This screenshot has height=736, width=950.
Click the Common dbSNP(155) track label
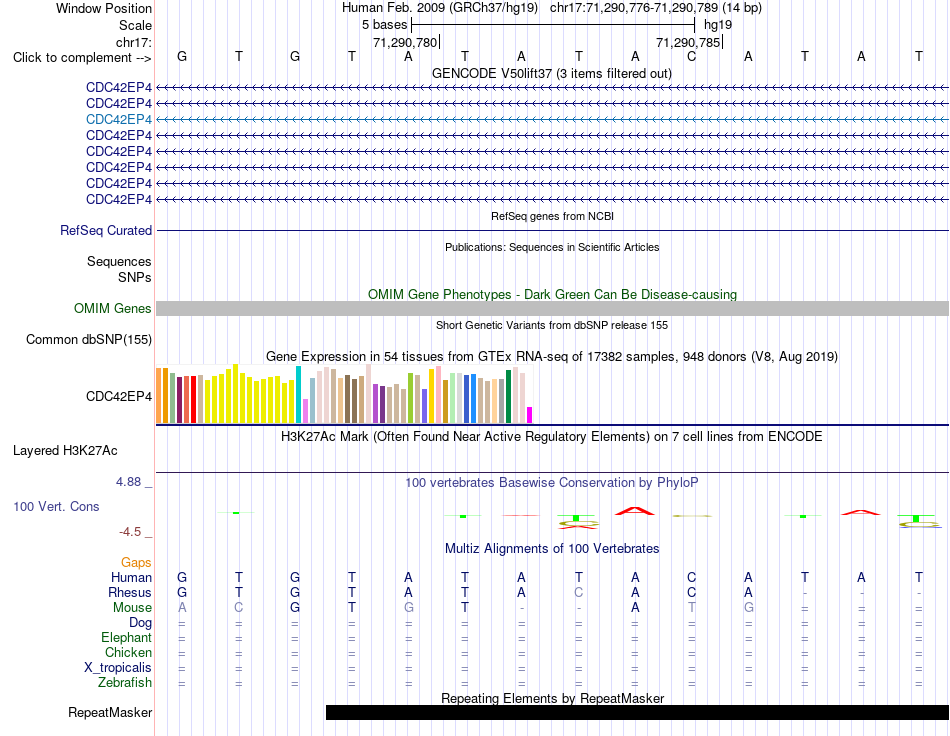click(x=89, y=339)
